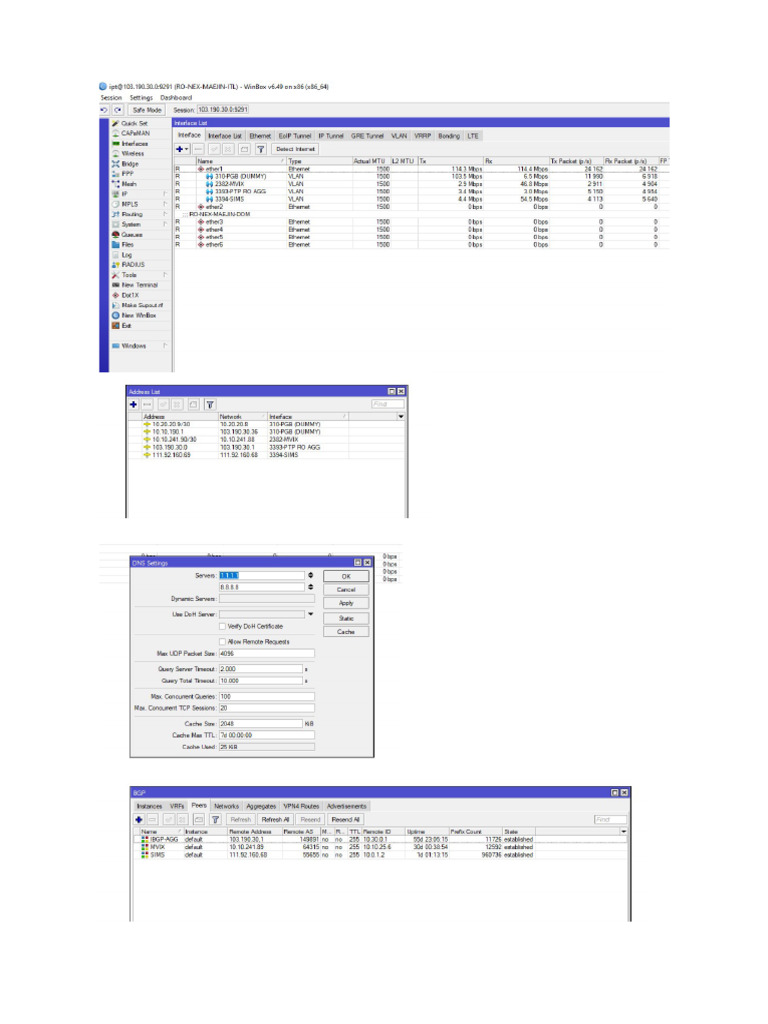The height and width of the screenshot is (1024, 768).
Task: Click the Static button in DNS Settings
Action: [x=346, y=618]
